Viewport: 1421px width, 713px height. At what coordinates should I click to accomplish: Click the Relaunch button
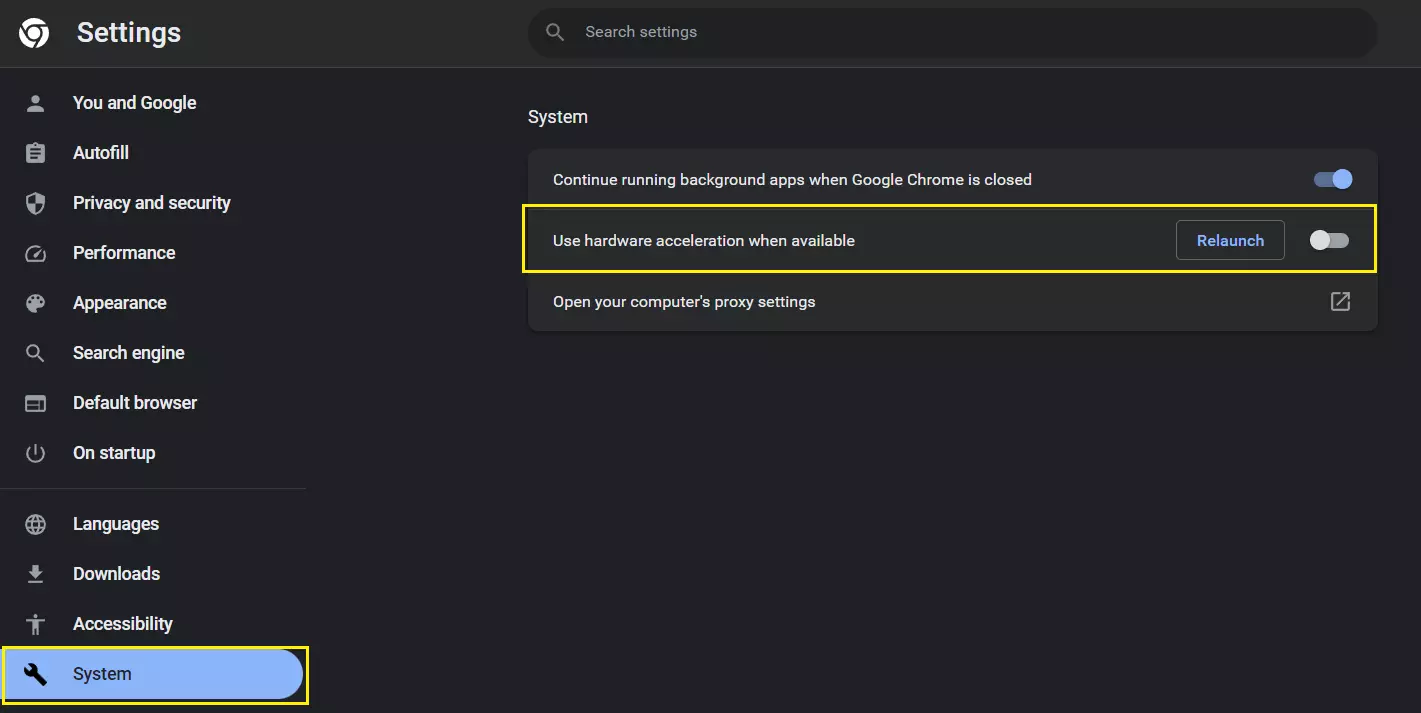tap(1230, 240)
